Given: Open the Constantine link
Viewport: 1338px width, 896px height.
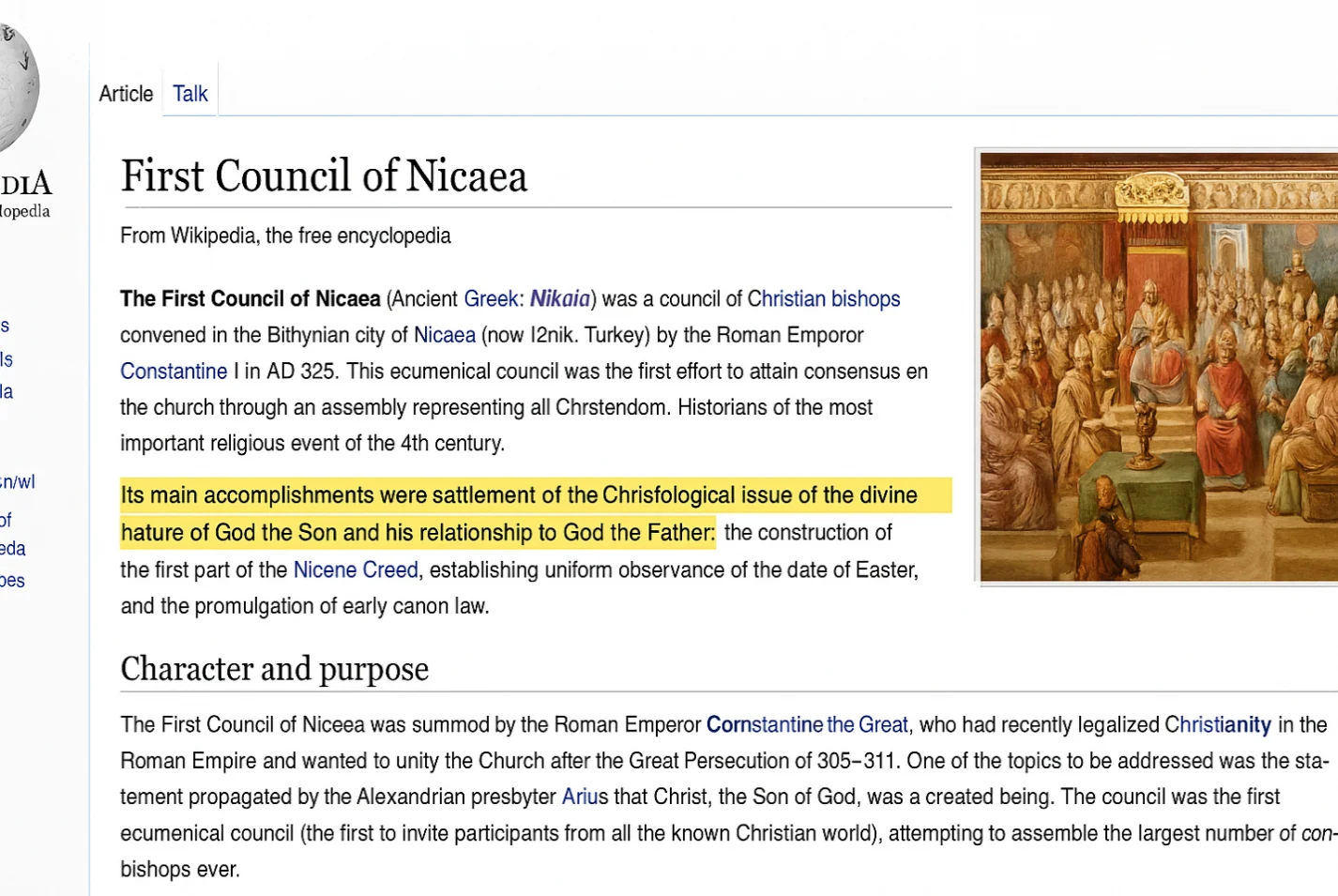Looking at the screenshot, I should coord(174,371).
